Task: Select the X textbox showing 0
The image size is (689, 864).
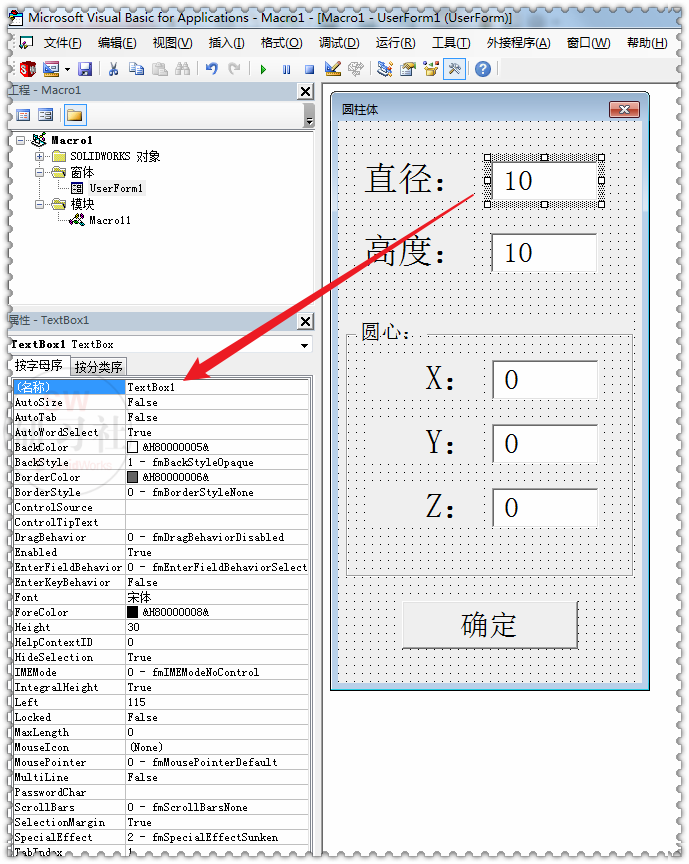Action: click(545, 380)
